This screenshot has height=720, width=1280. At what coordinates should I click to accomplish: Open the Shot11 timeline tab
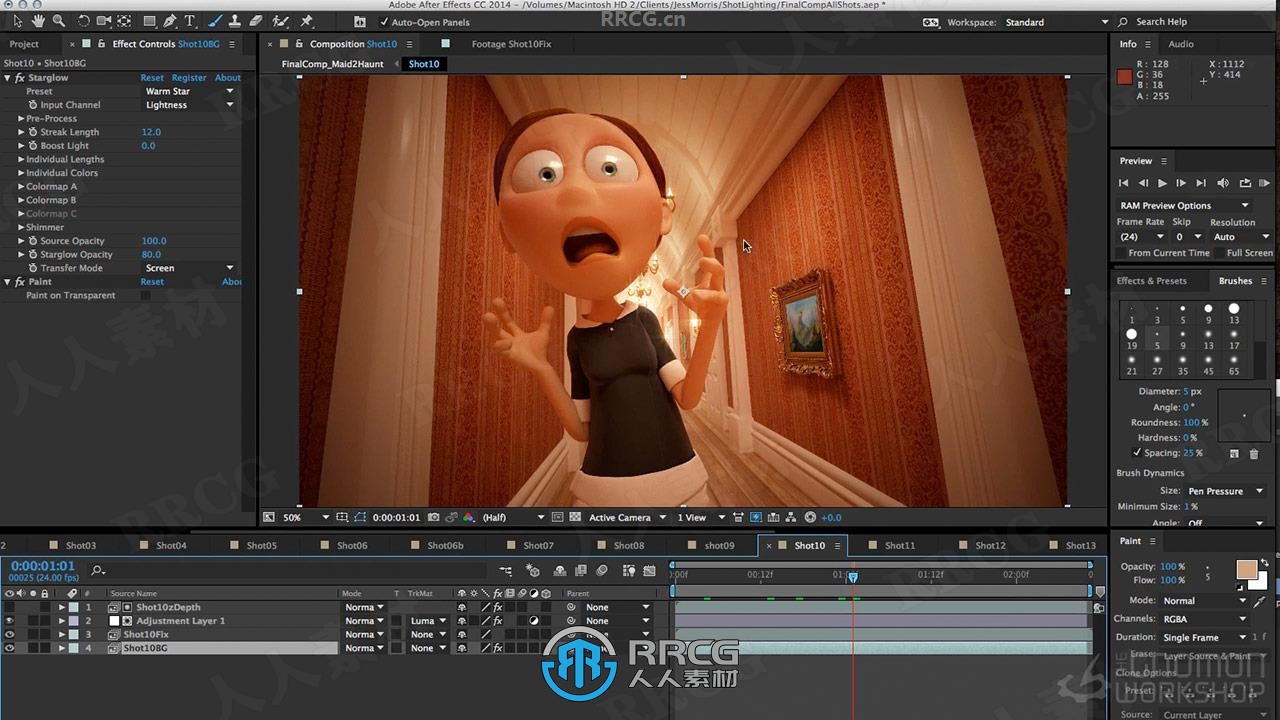[x=899, y=545]
